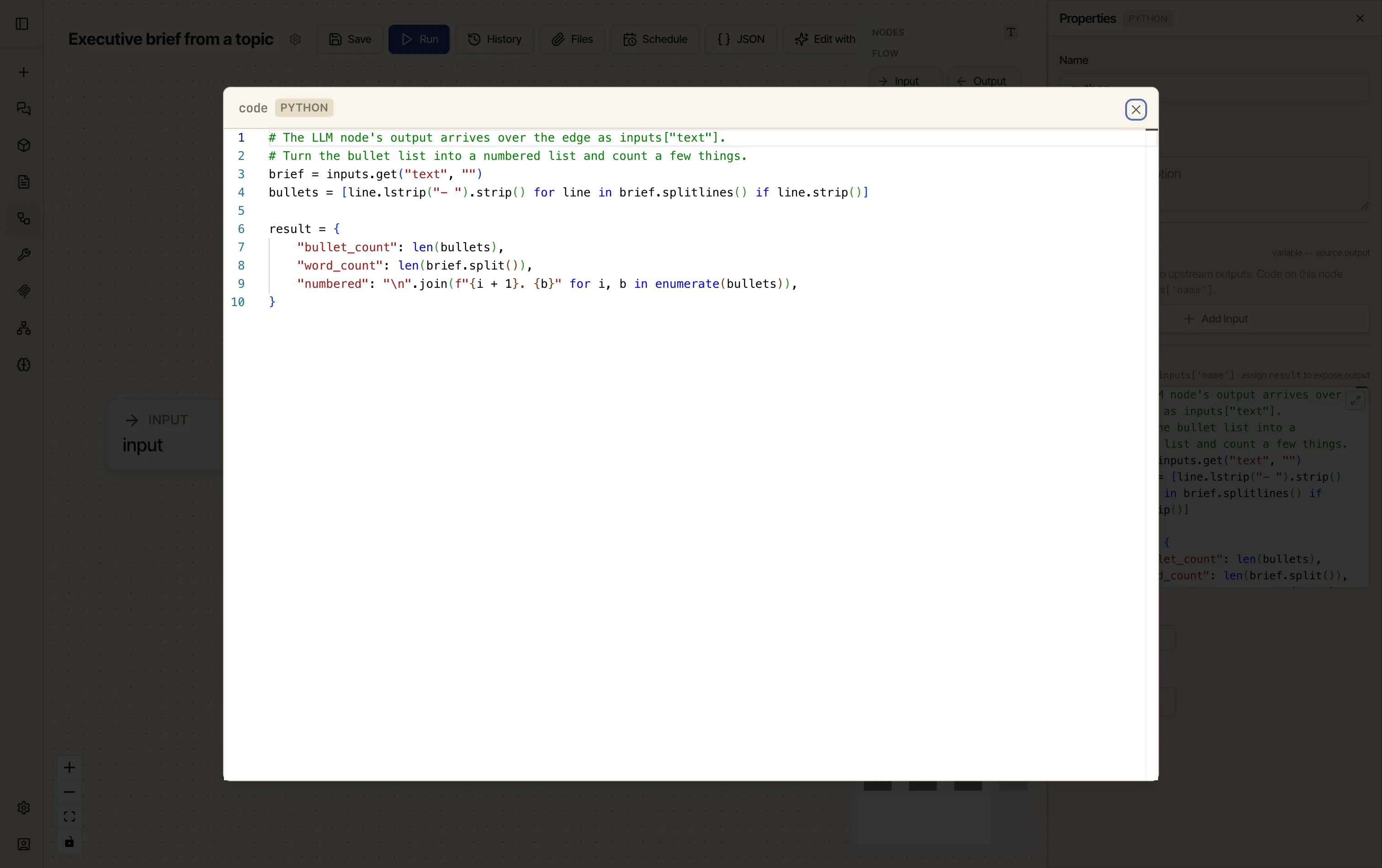Place cursor on the brief = inputs.get line
Image resolution: width=1382 pixels, height=868 pixels.
click(375, 175)
